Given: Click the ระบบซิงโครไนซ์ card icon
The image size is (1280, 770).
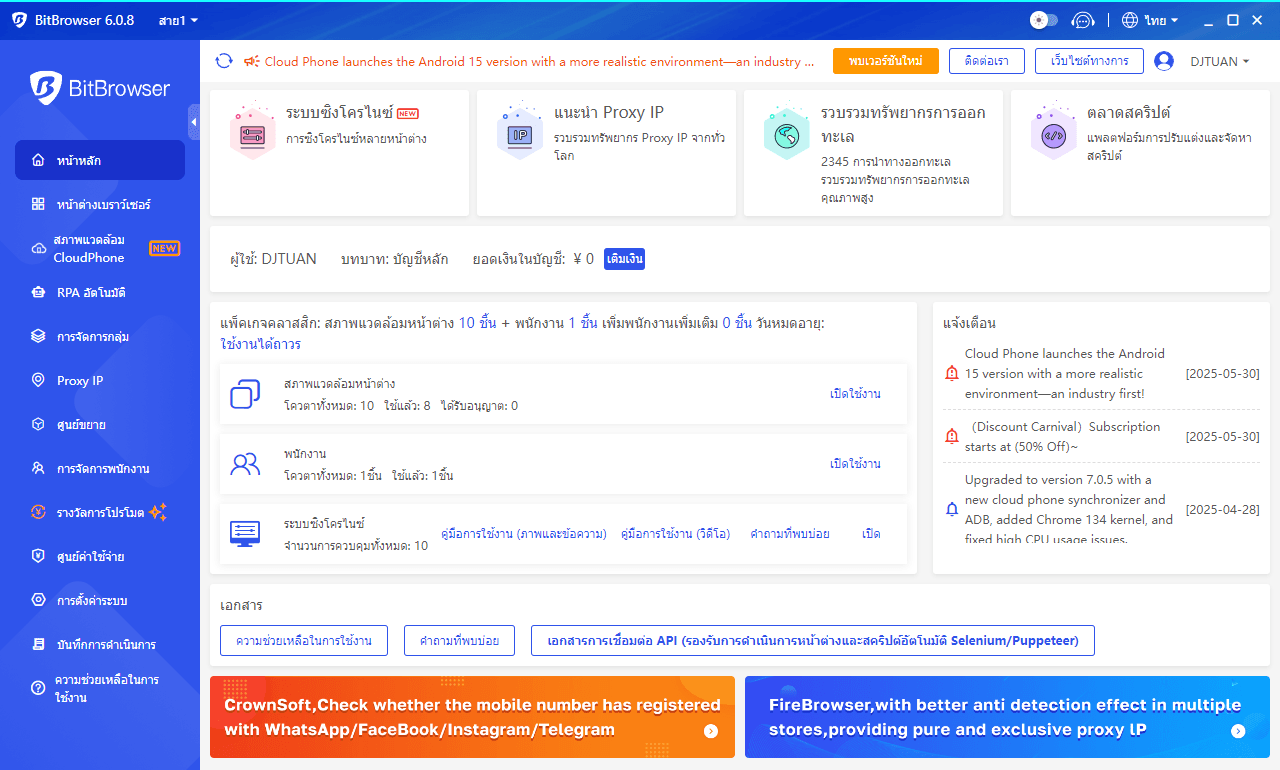Looking at the screenshot, I should pos(252,133).
